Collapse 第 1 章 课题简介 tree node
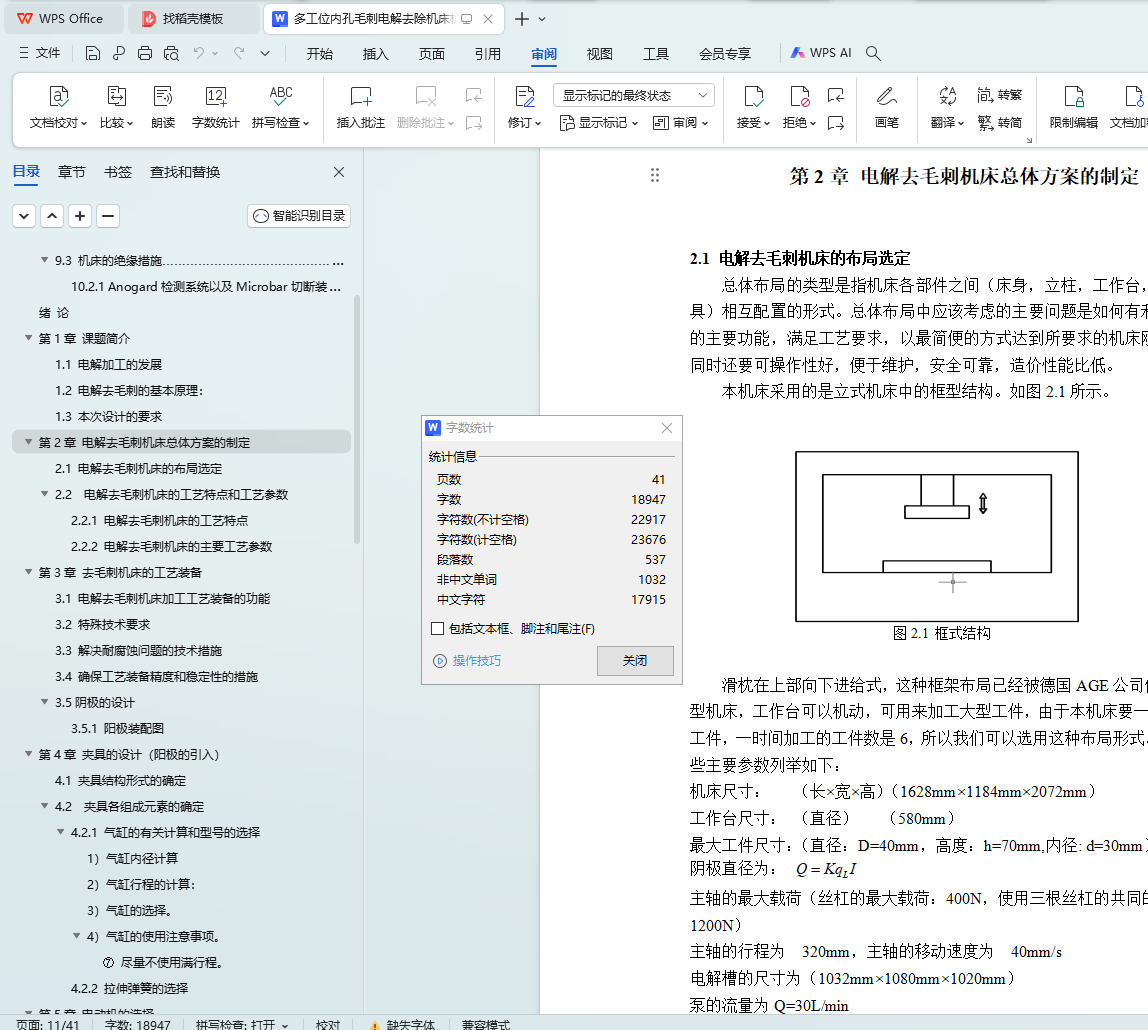This screenshot has height=1030, width=1148. [x=28, y=338]
